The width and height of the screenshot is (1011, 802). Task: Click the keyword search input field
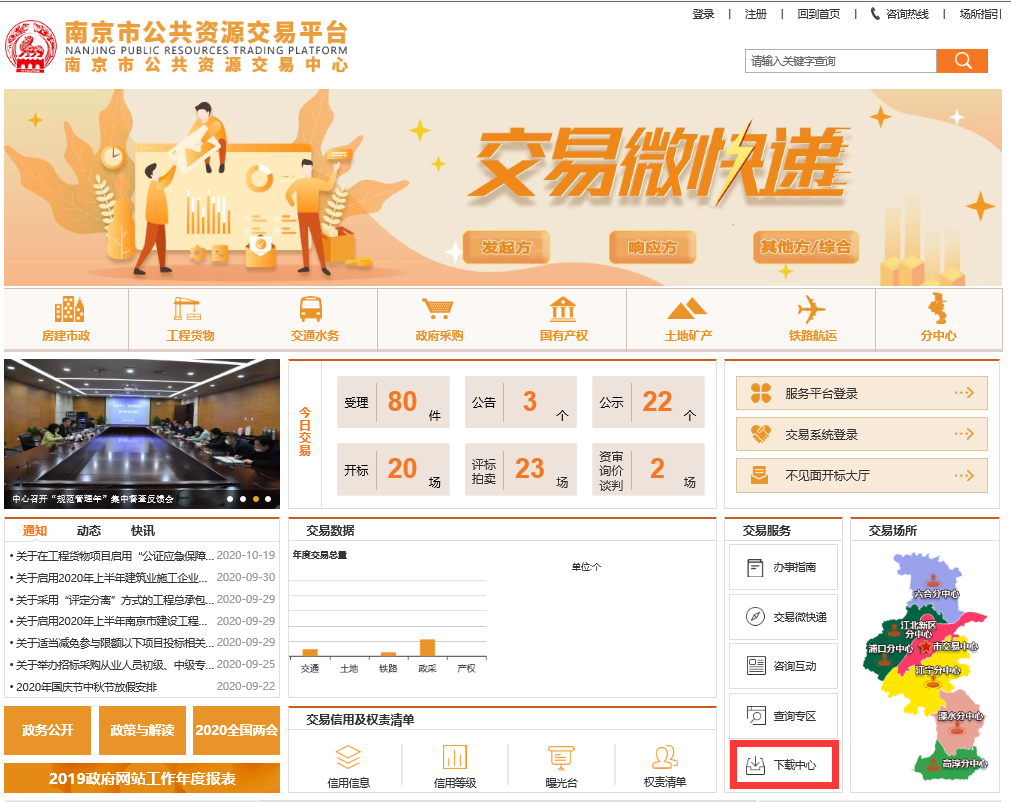click(840, 61)
